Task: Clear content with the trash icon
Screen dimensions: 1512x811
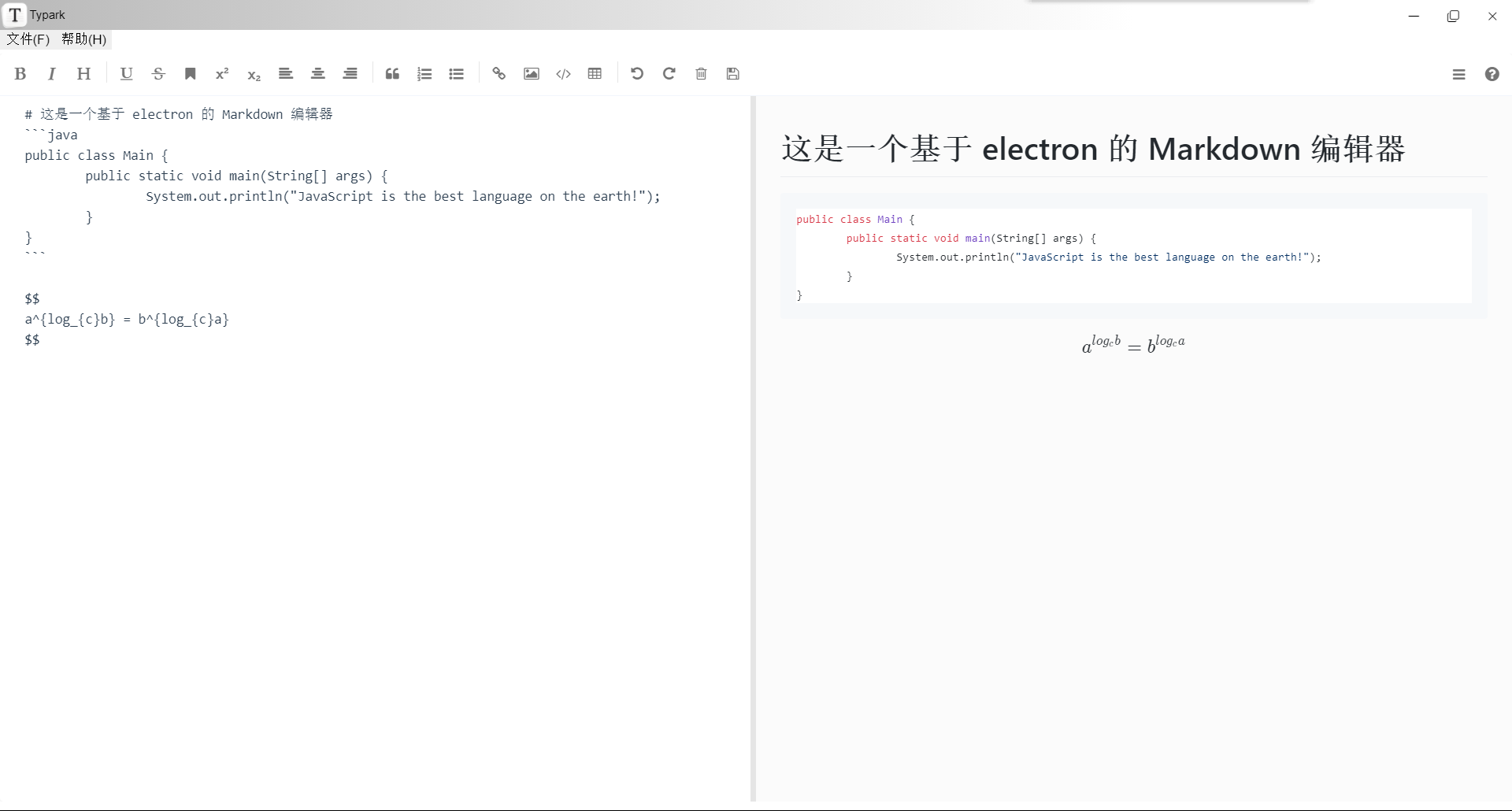Action: tap(701, 74)
